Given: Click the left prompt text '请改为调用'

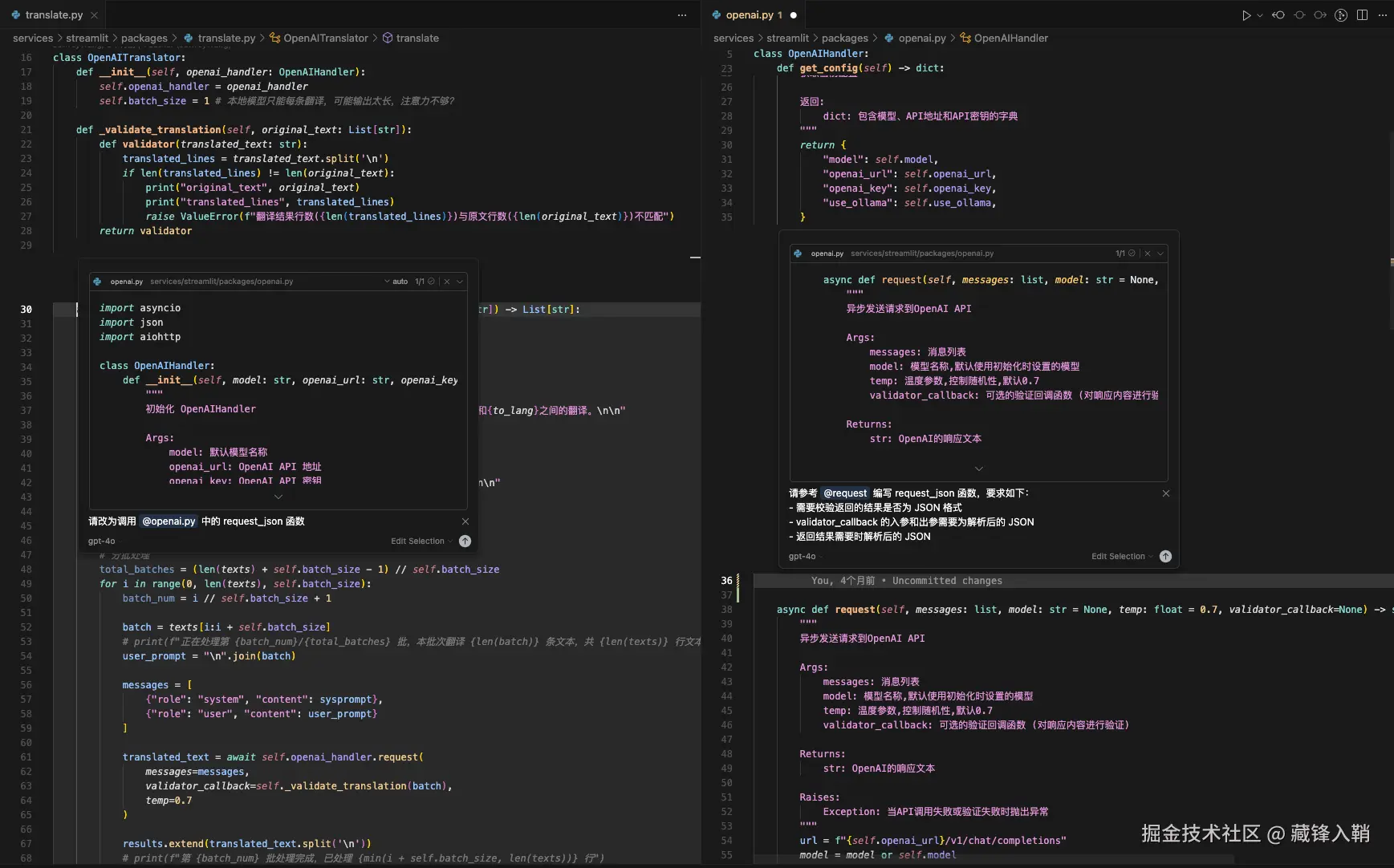Looking at the screenshot, I should tap(112, 521).
